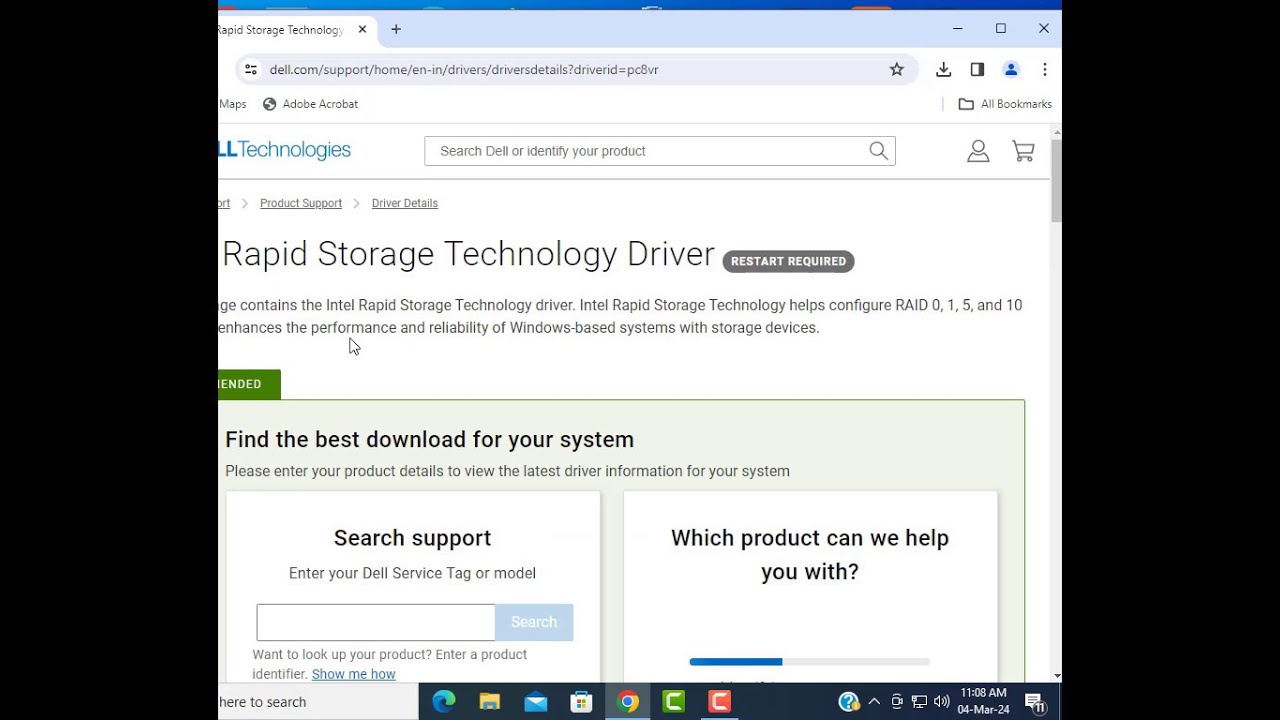Image resolution: width=1280 pixels, height=720 pixels.
Task: Open the Show me how link
Action: (353, 674)
